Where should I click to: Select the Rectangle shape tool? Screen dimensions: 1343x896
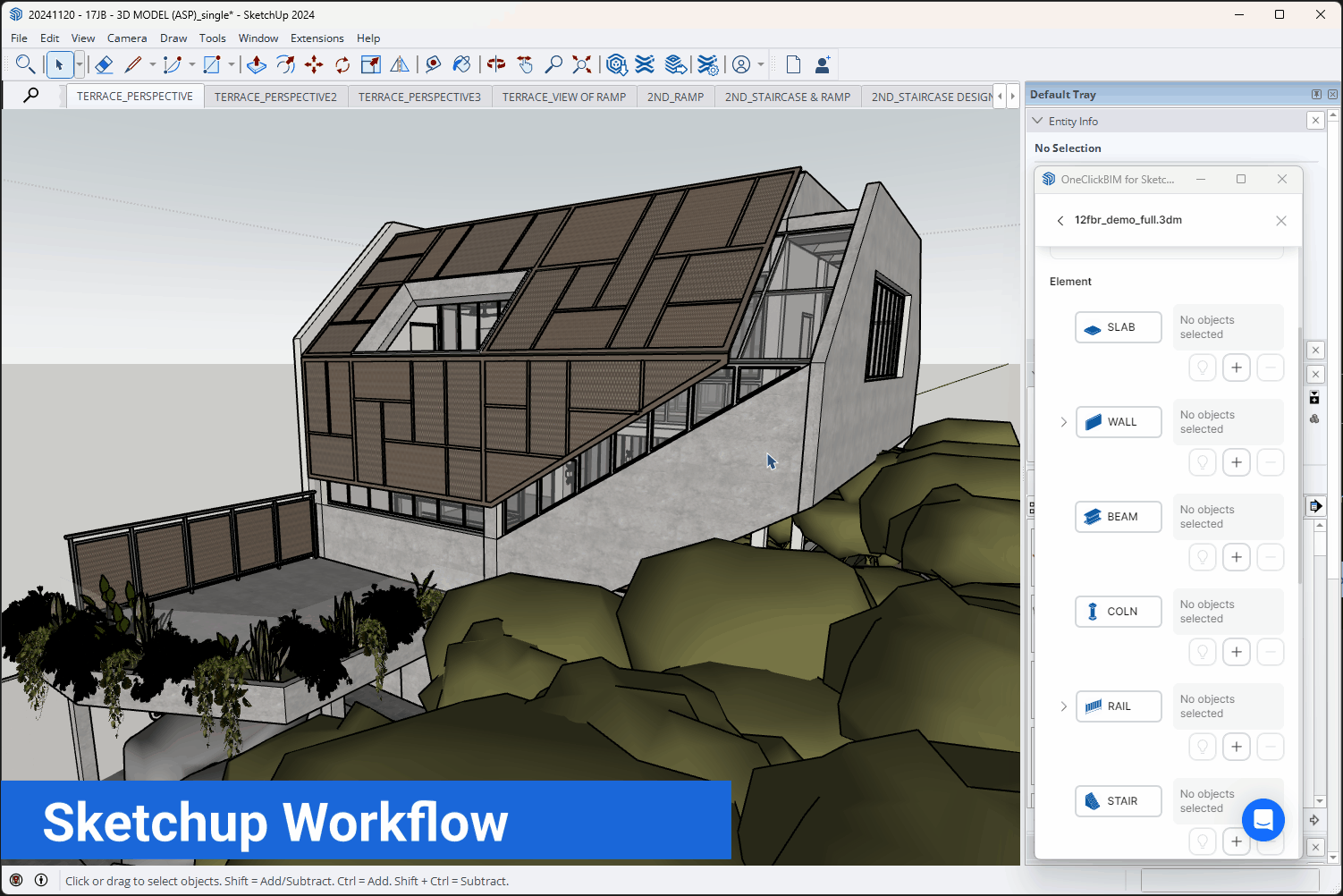(212, 64)
